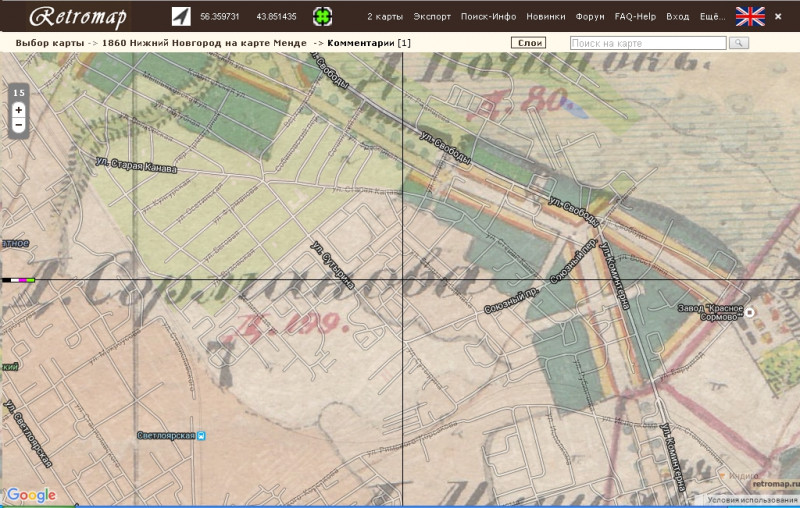Click the Google logo
Viewport: 800px width, 508px height.
(x=32, y=494)
